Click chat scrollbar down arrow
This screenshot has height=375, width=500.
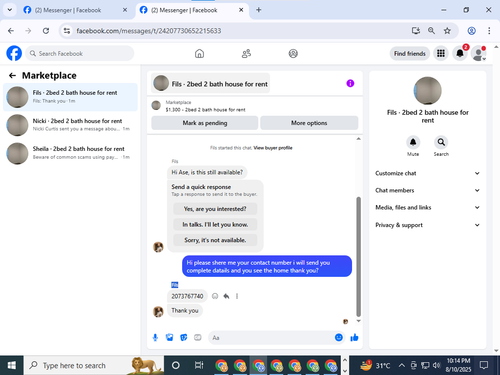point(358,321)
